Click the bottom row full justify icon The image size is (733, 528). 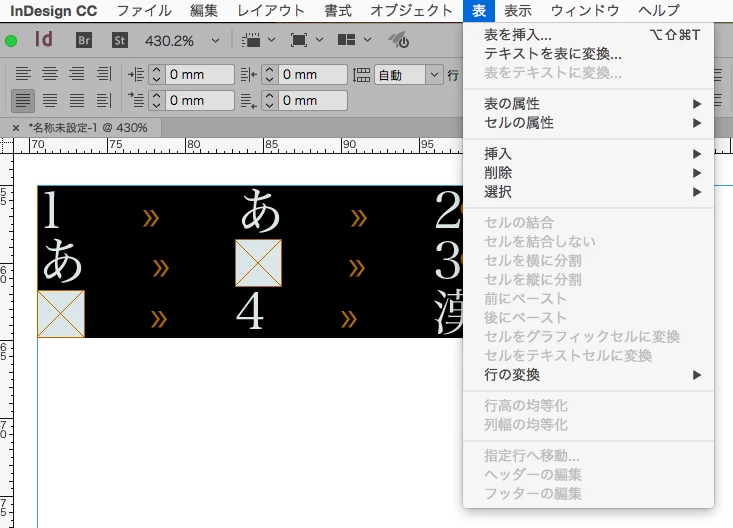point(104,101)
